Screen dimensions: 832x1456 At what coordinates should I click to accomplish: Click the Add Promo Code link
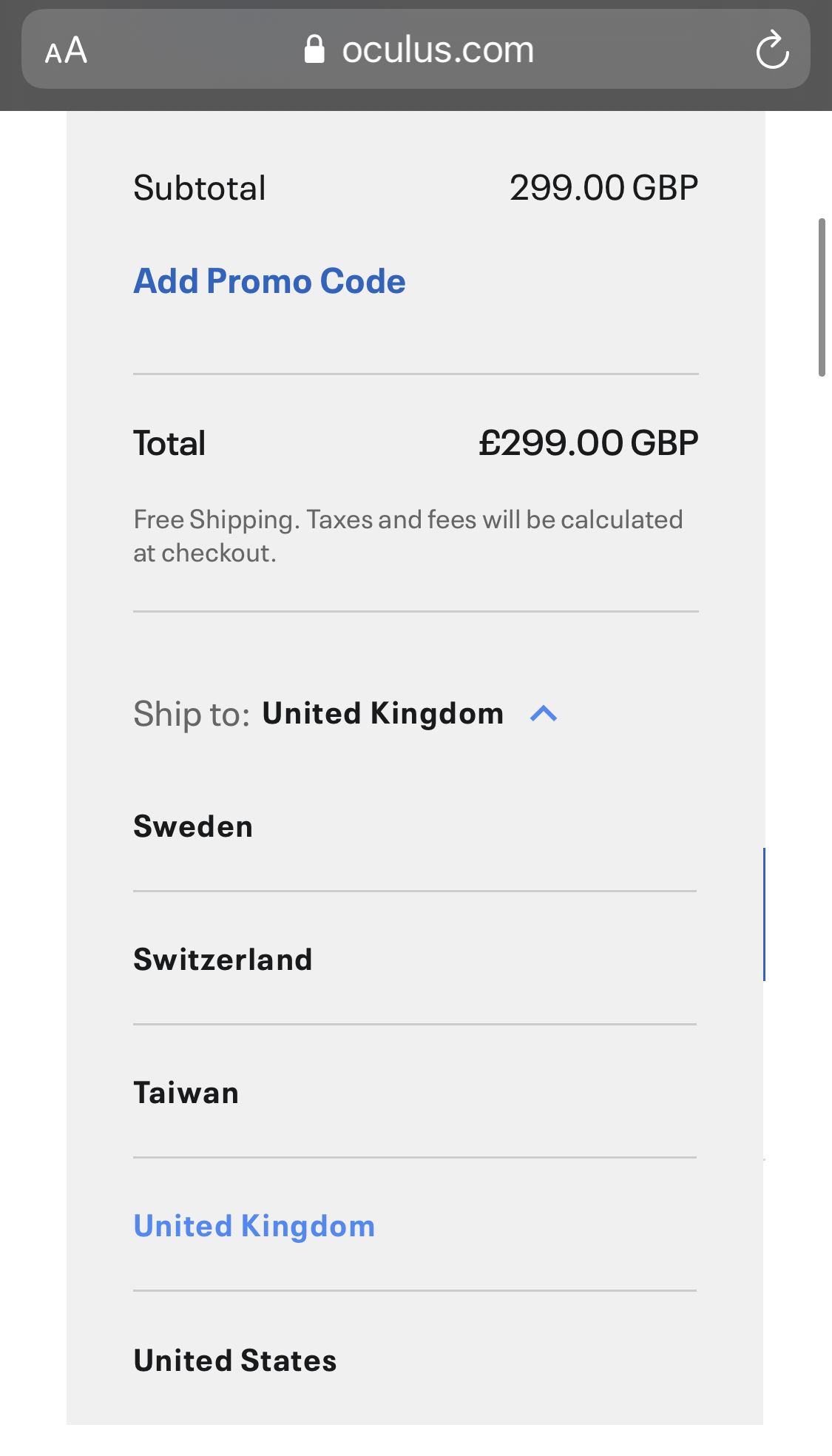click(269, 281)
